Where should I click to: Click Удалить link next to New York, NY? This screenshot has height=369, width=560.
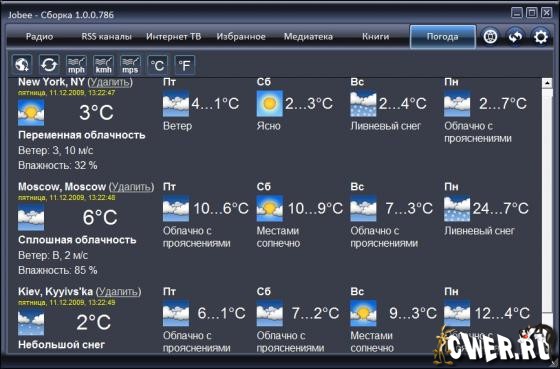(x=110, y=82)
